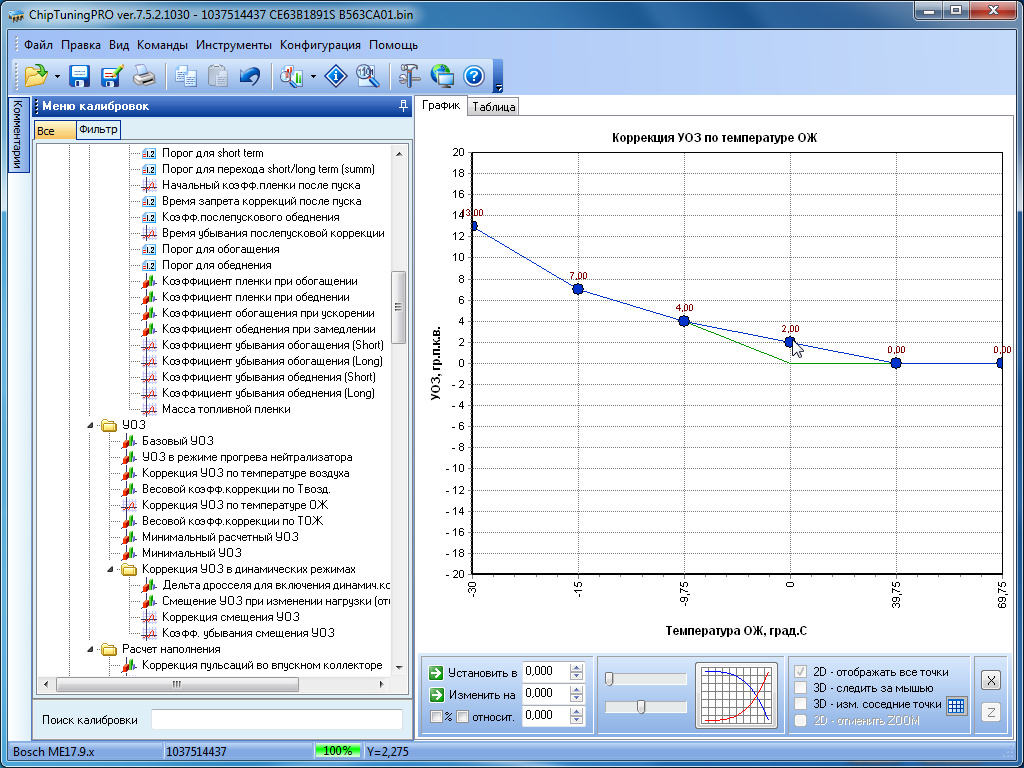Click the upper horizontal slider handle

pos(609,679)
